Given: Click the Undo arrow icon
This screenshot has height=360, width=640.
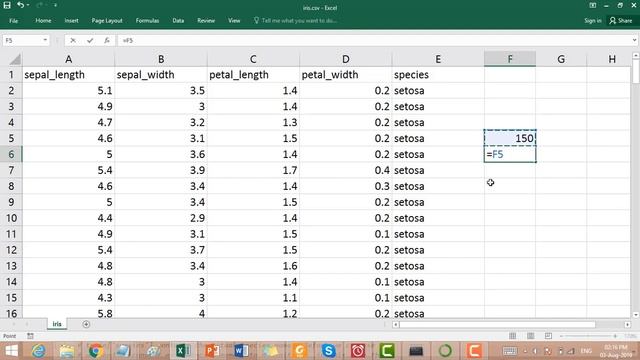Looking at the screenshot, I should [x=20, y=5].
